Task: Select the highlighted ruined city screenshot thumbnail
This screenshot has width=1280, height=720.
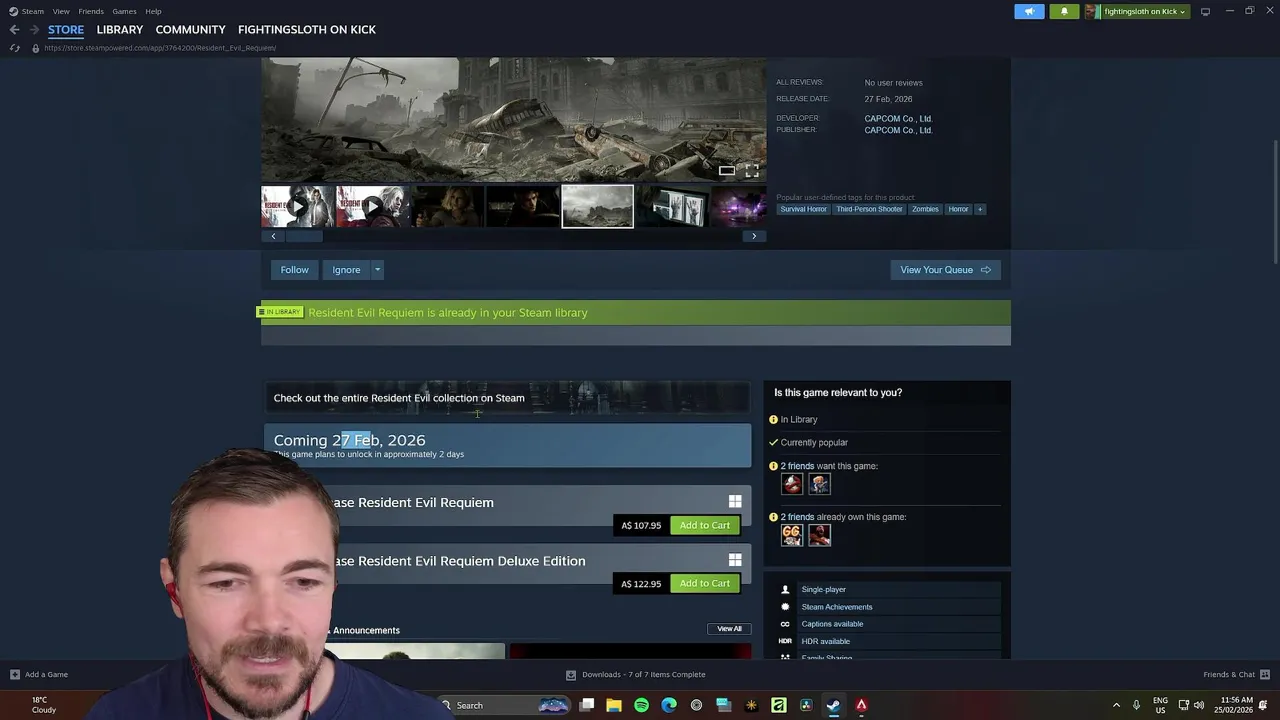Action: (x=597, y=206)
